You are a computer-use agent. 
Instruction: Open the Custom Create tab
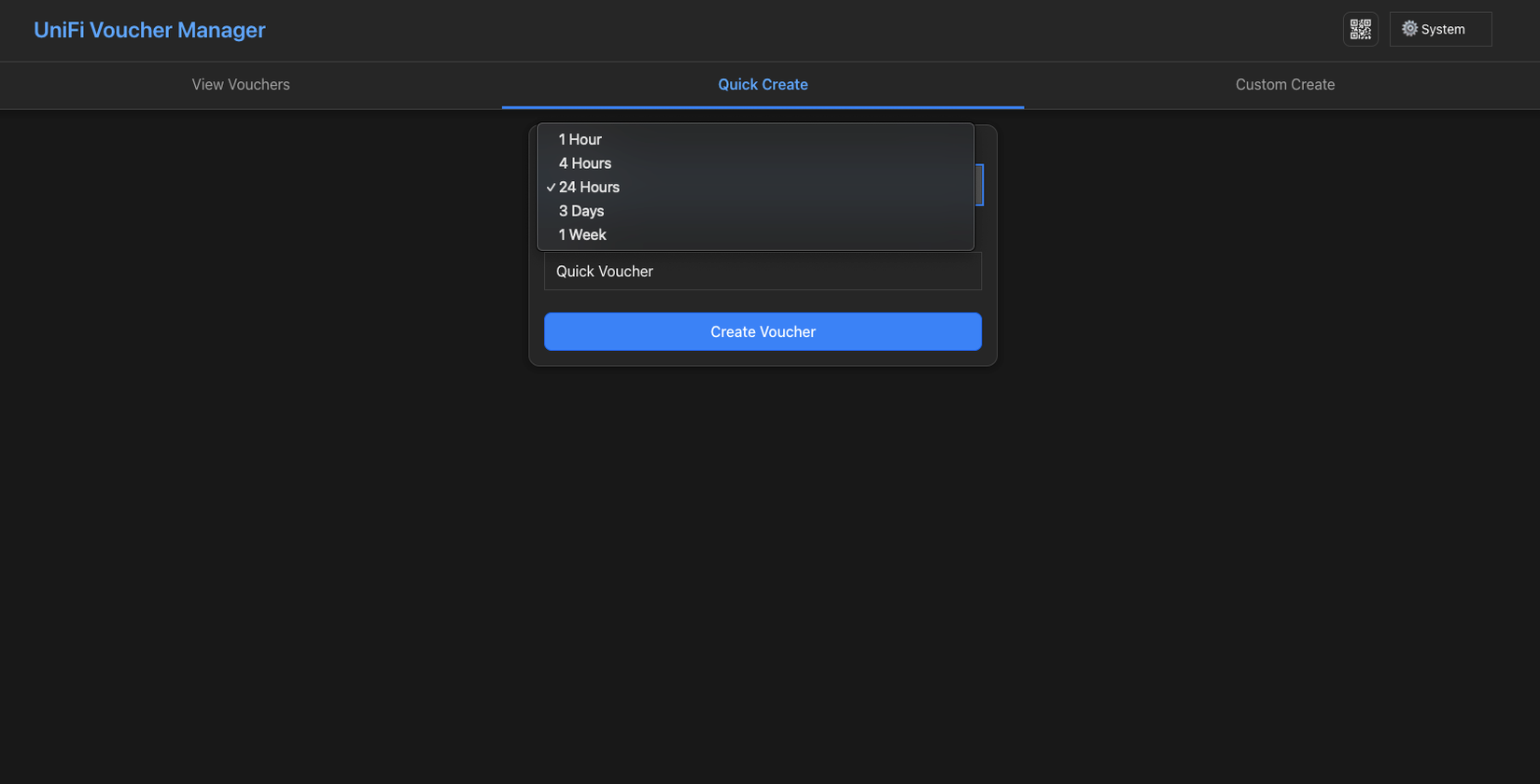click(x=1284, y=85)
